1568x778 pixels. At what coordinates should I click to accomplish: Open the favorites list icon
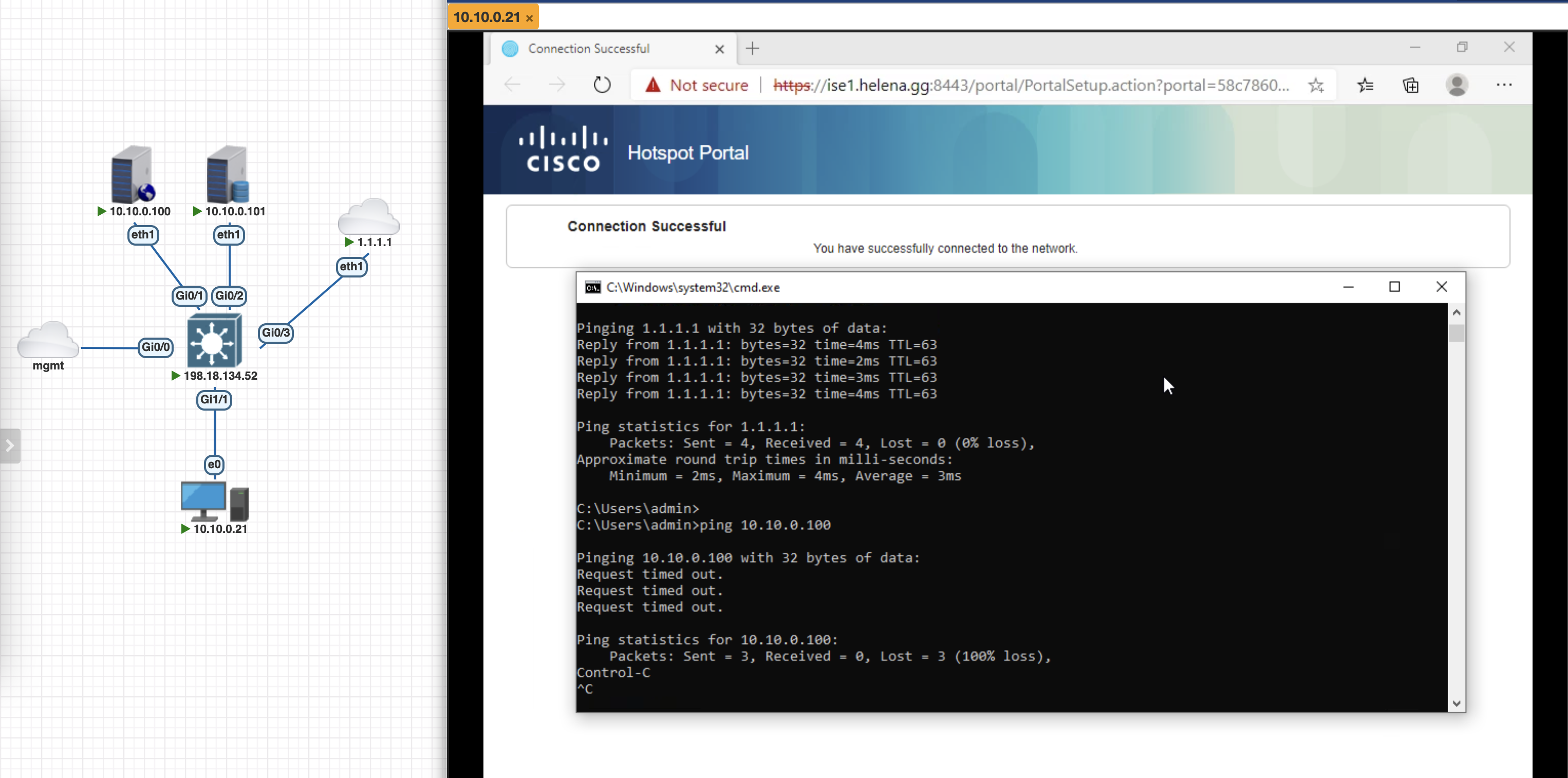[x=1365, y=85]
